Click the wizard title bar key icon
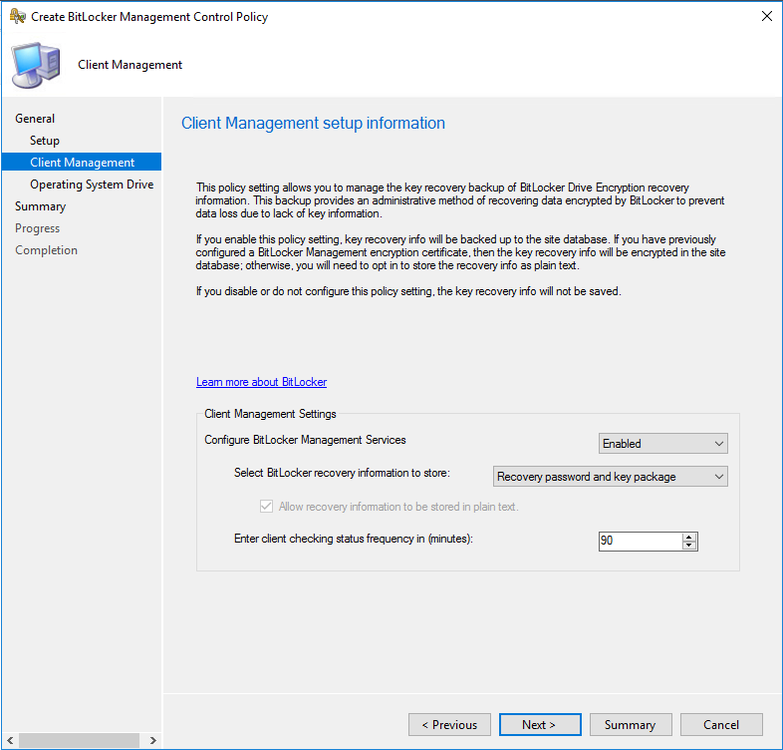This screenshot has width=783, height=750. pyautogui.click(x=17, y=16)
